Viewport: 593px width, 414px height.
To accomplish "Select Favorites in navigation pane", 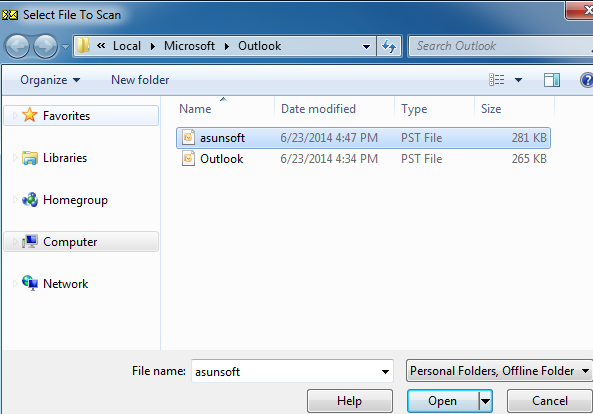I will 81,116.
